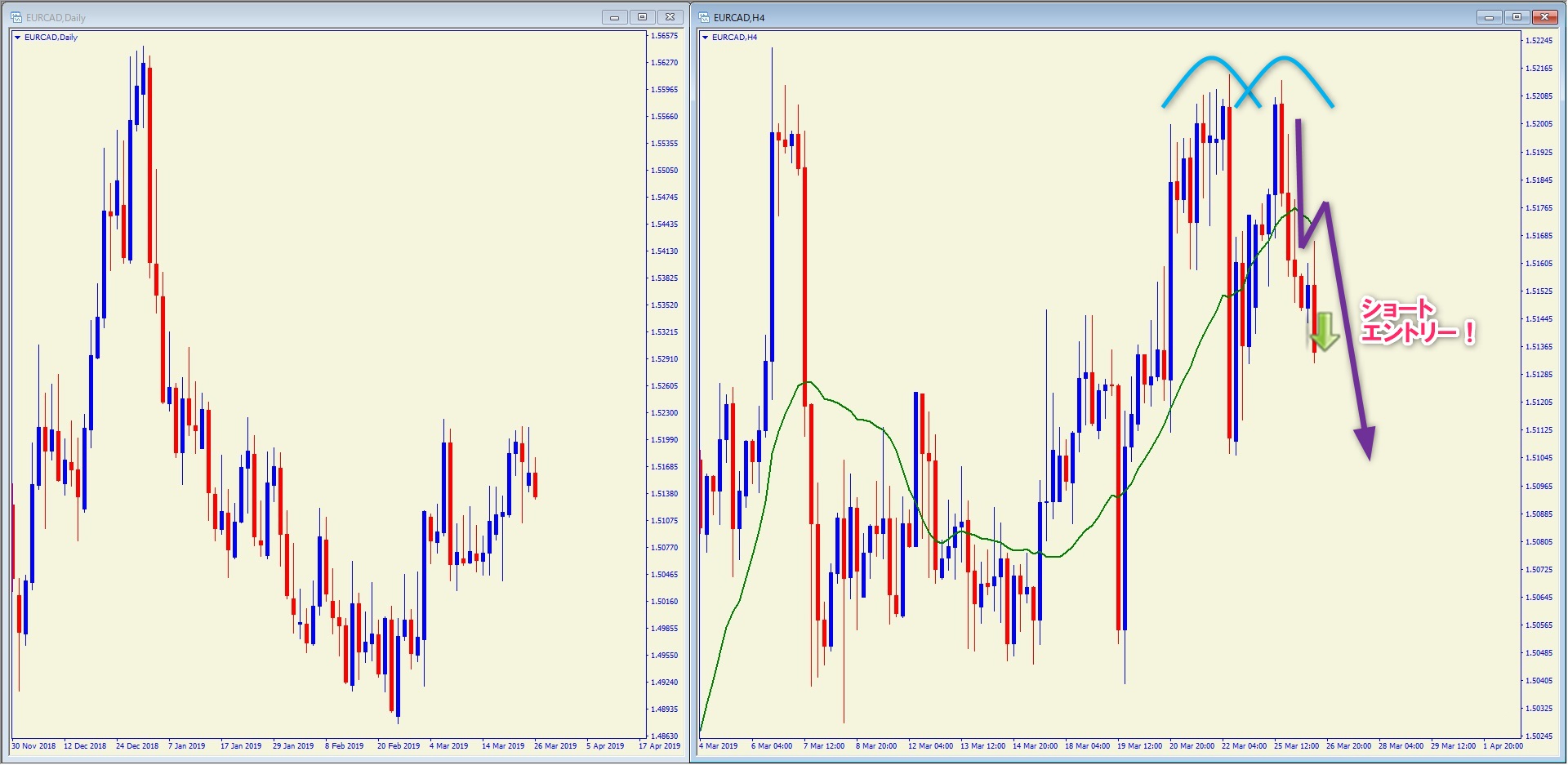Expand the triangle beside EURCAD,Daily chart label

[18, 38]
